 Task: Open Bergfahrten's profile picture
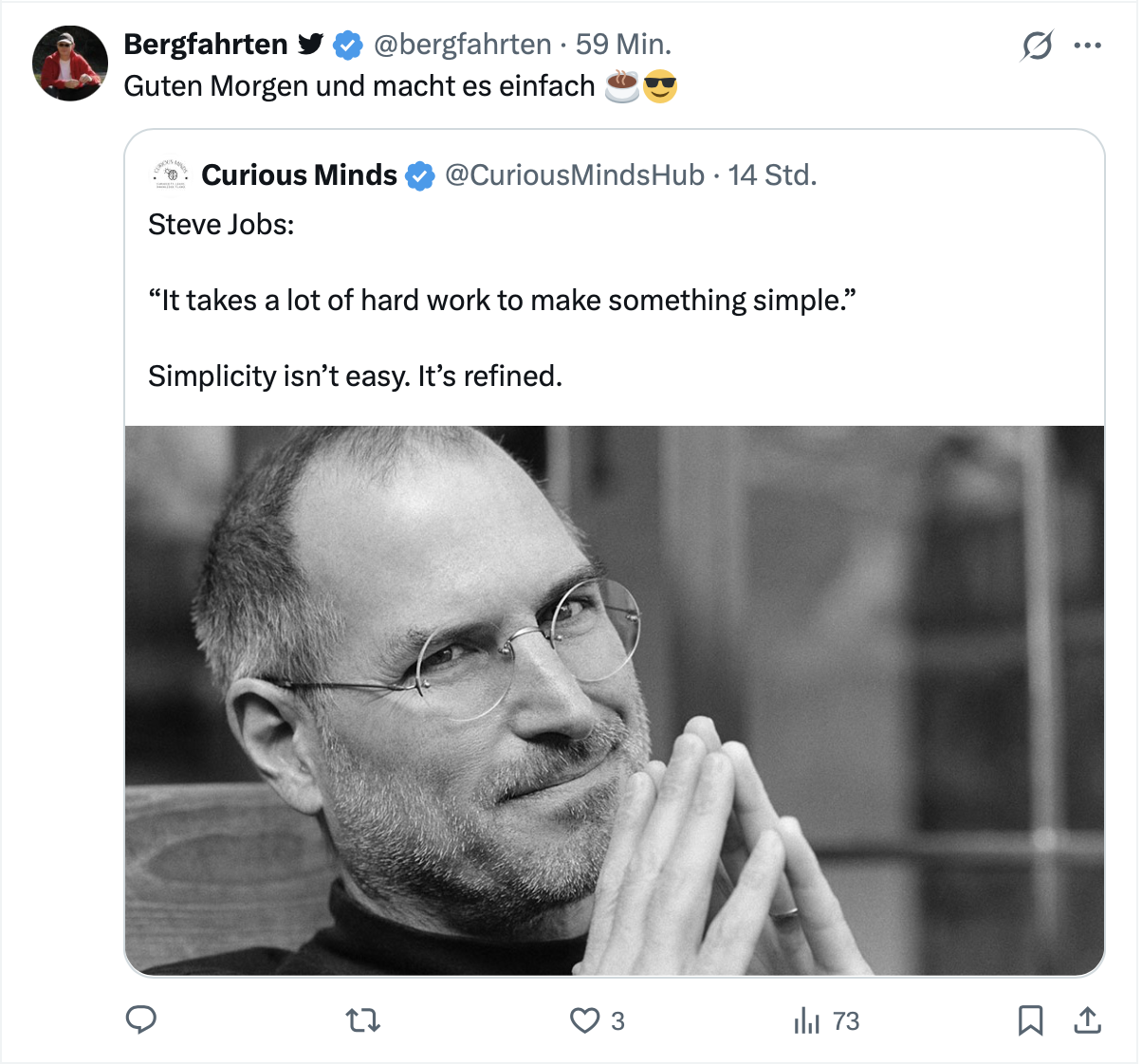tap(70, 64)
